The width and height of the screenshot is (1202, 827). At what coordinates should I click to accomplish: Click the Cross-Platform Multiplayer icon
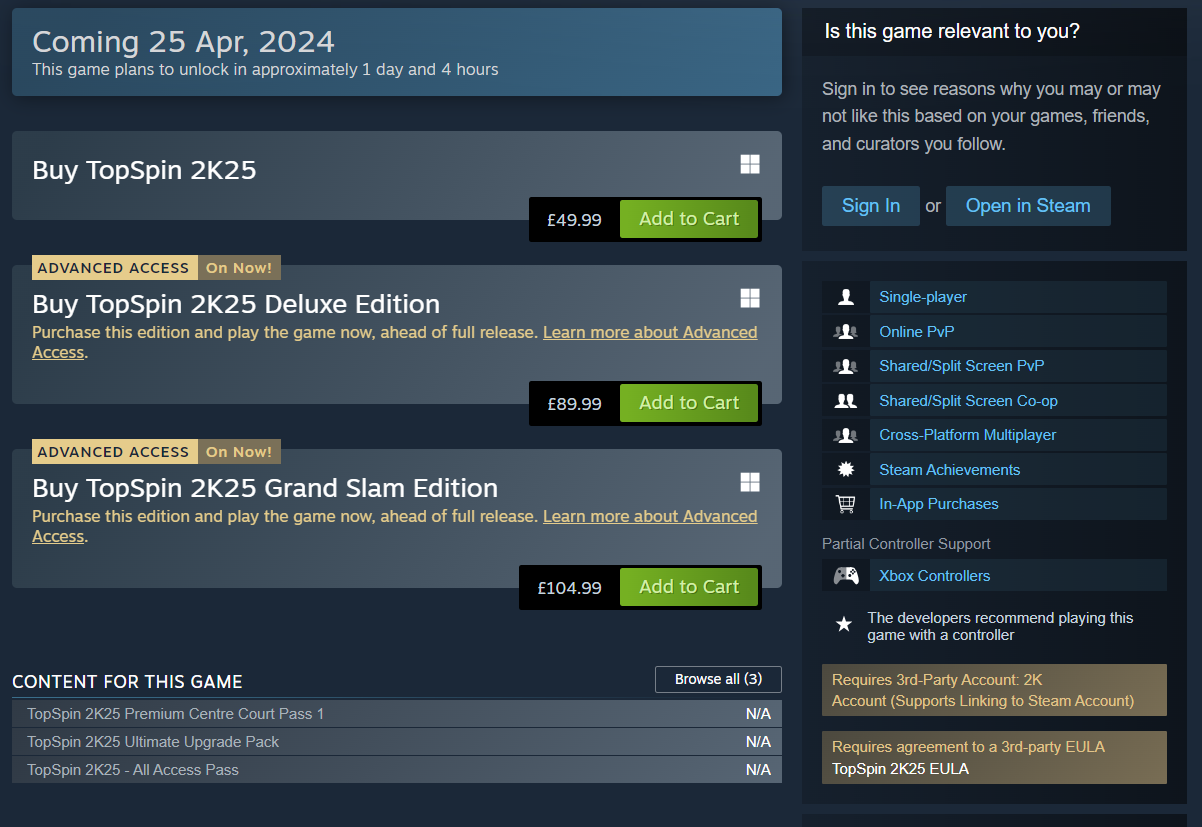pos(846,435)
